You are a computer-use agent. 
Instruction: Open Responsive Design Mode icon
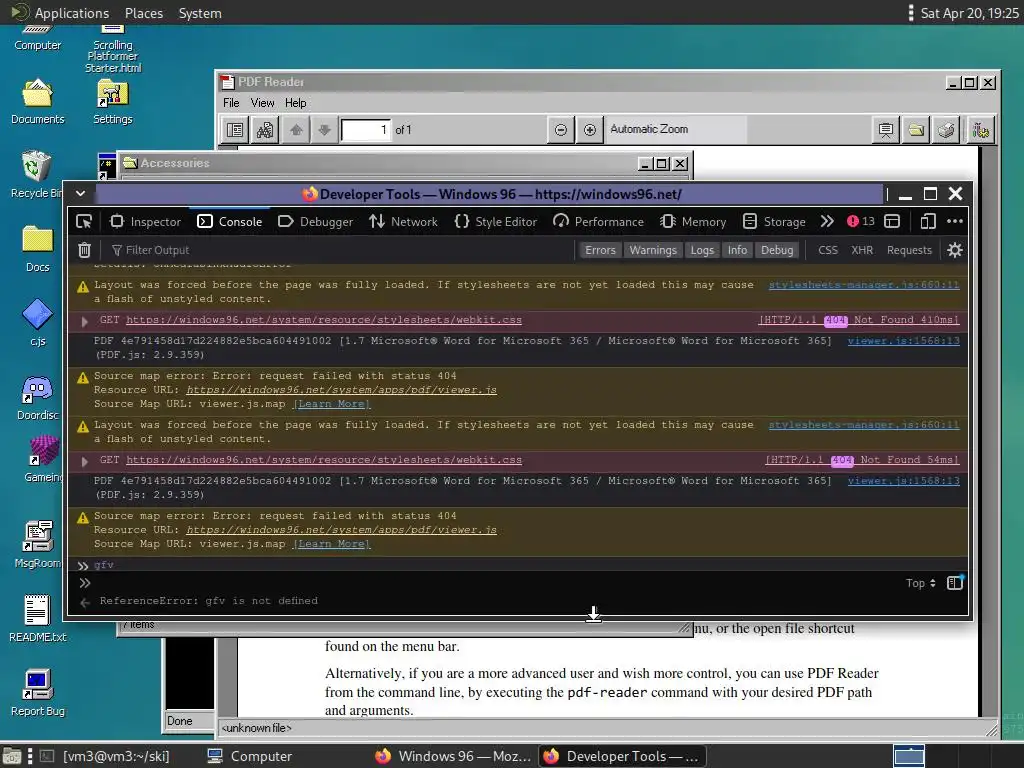click(x=928, y=221)
